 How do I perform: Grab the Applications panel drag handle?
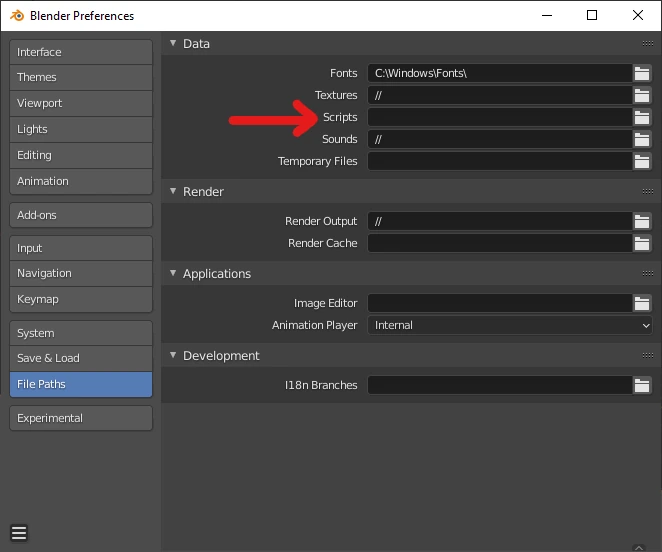[648, 273]
